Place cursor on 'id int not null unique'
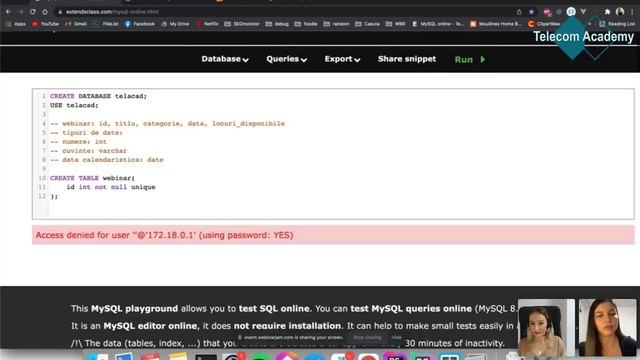Screen dimensions: 640x360 pyautogui.click(x=111, y=187)
